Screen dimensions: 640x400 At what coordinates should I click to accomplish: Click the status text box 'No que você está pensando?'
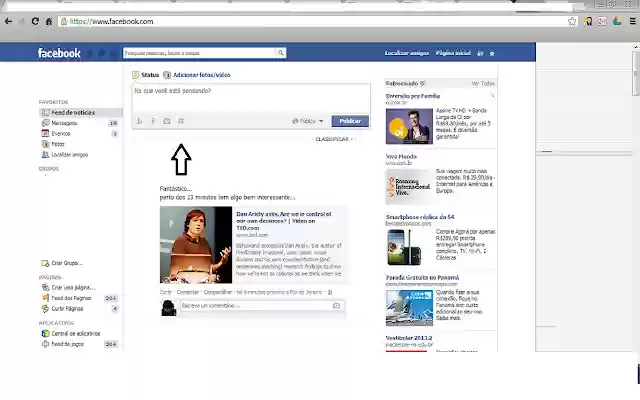(251, 98)
